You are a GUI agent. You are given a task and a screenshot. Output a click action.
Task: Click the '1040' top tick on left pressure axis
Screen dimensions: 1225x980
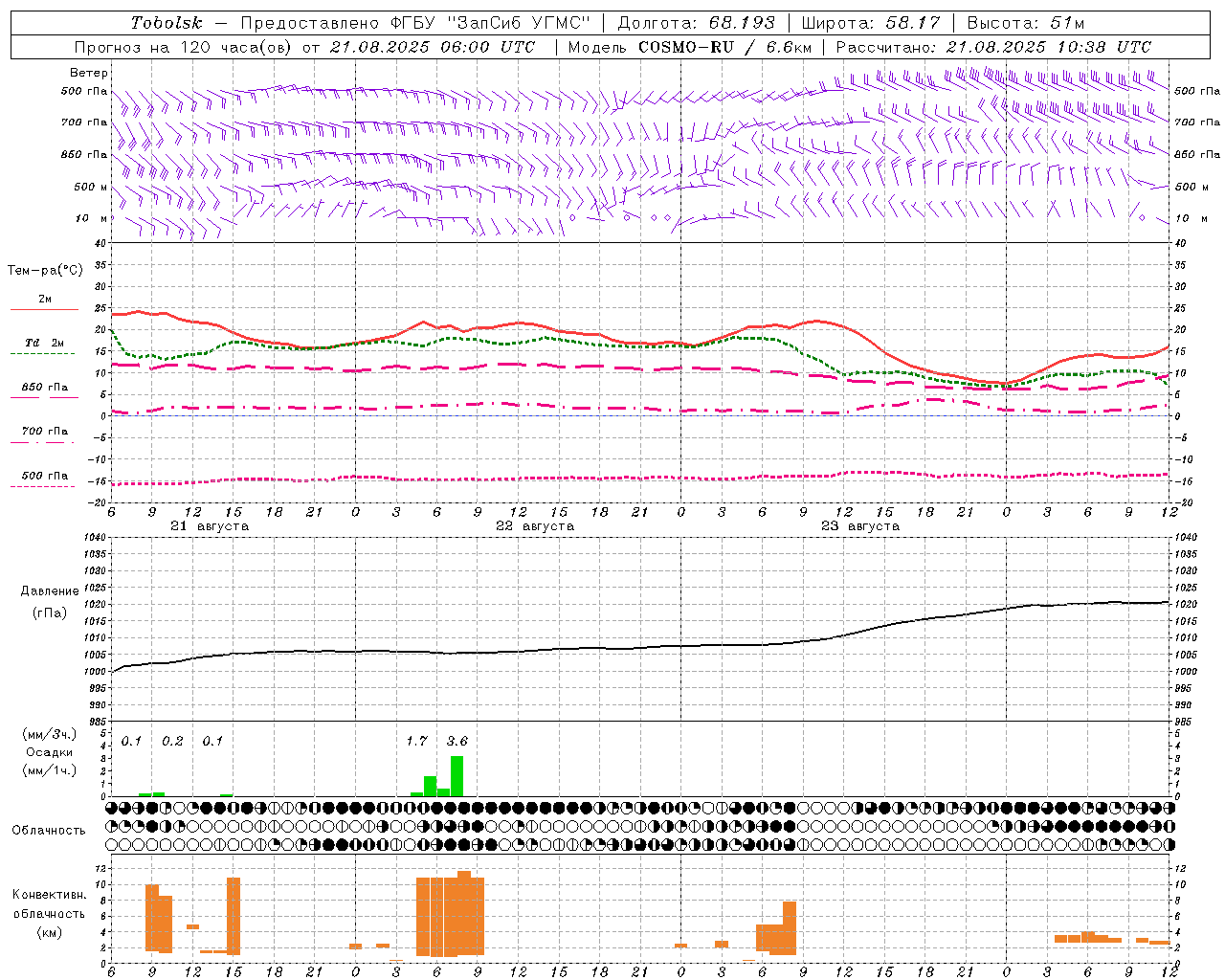pos(94,538)
